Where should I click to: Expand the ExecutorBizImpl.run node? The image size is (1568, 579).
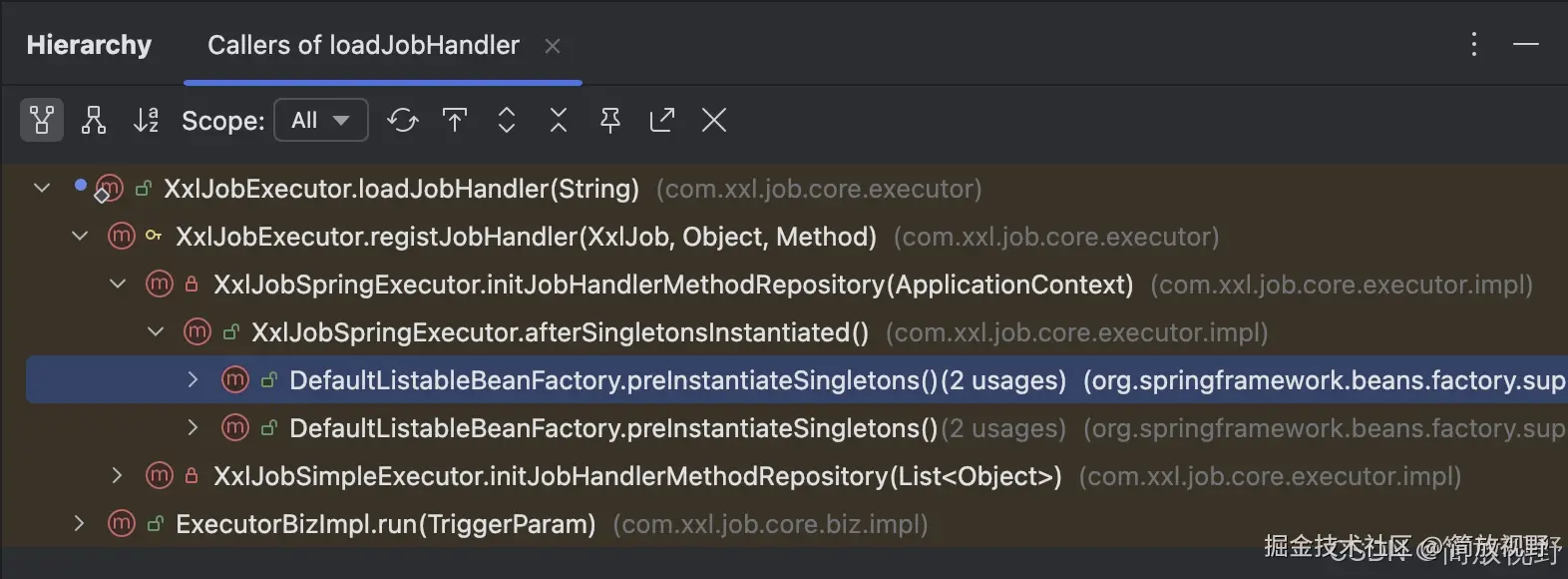pyautogui.click(x=80, y=523)
